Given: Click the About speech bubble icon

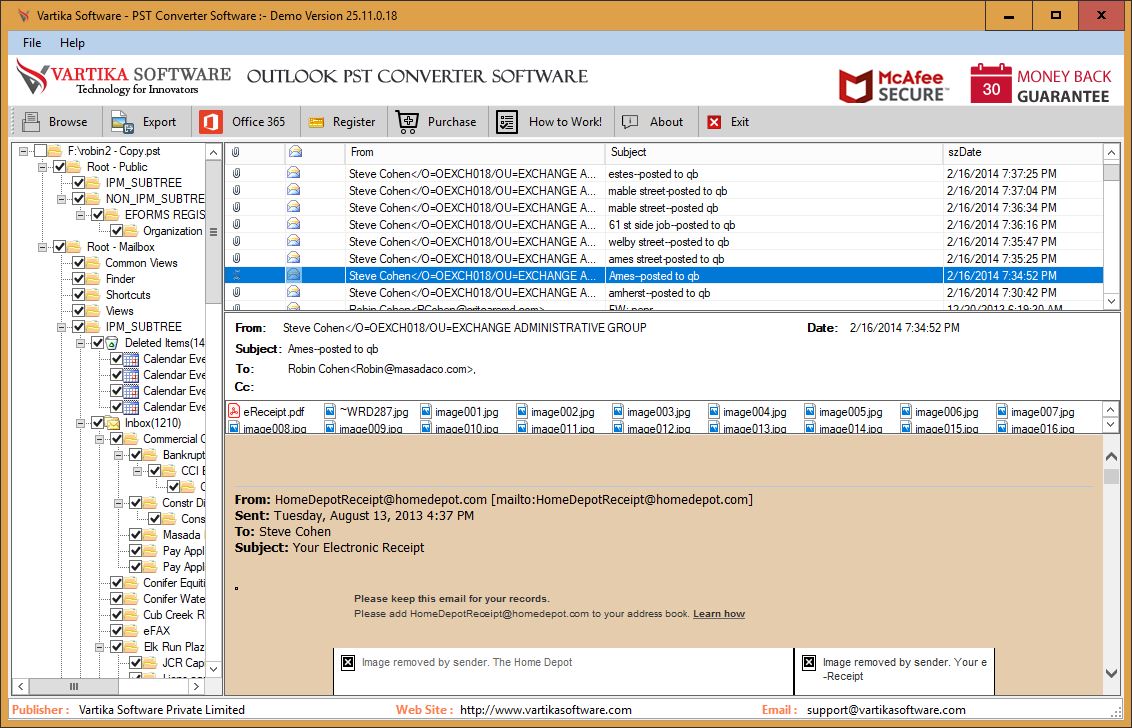Looking at the screenshot, I should pos(630,122).
